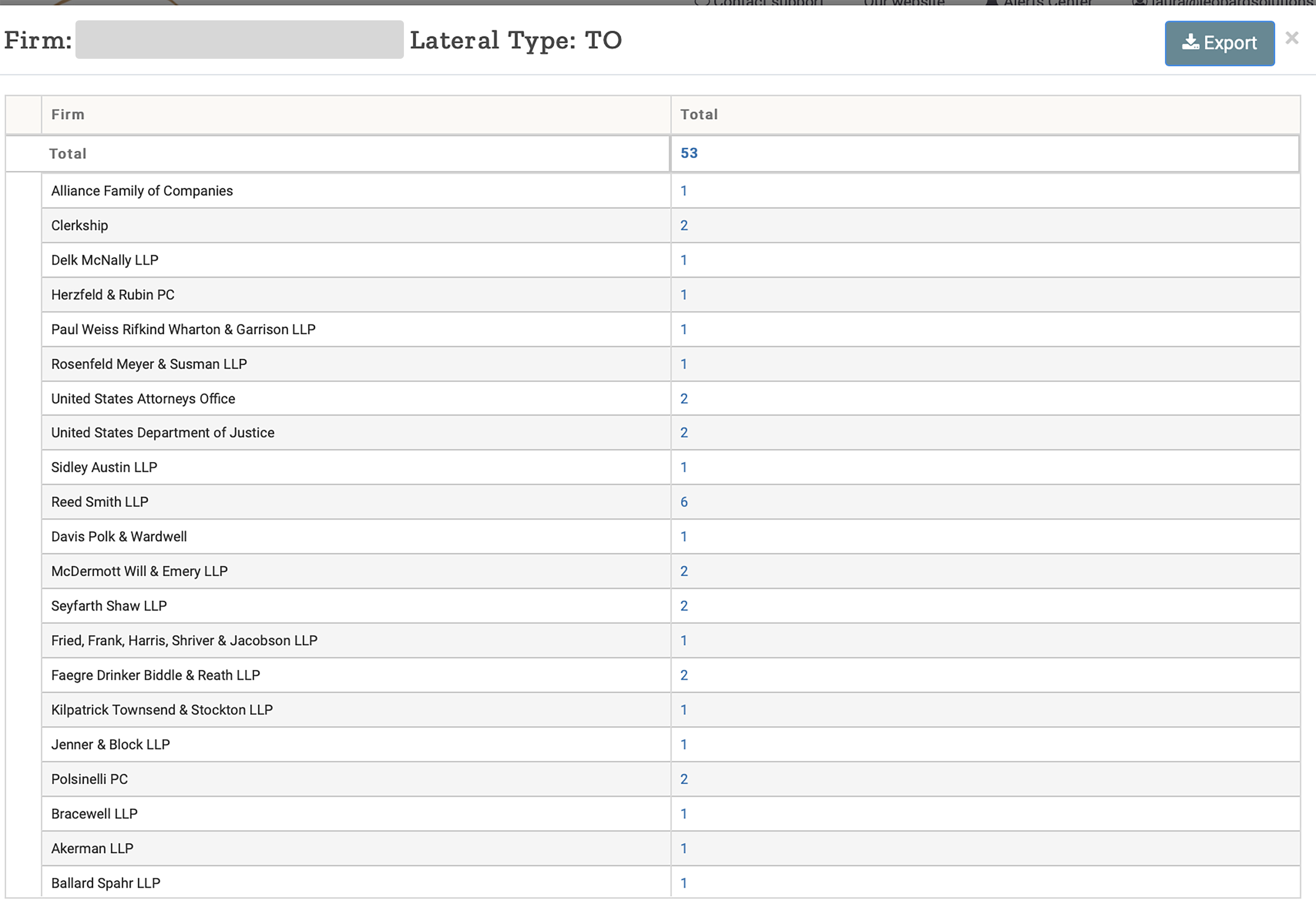The width and height of the screenshot is (1316, 918).
Task: Open count for Ballard Spahr LLP
Action: click(684, 883)
